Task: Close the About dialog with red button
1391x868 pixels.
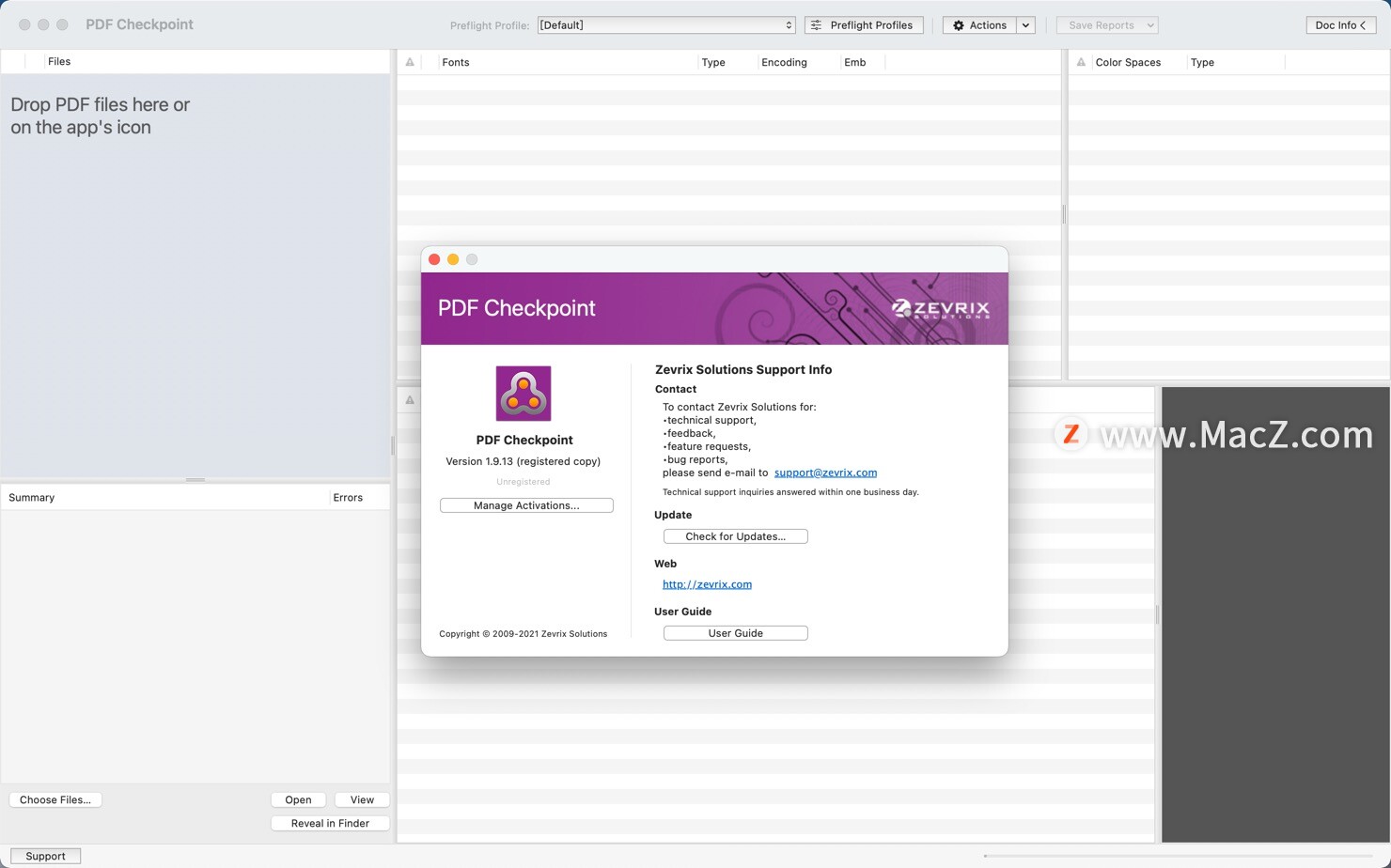Action: (434, 259)
